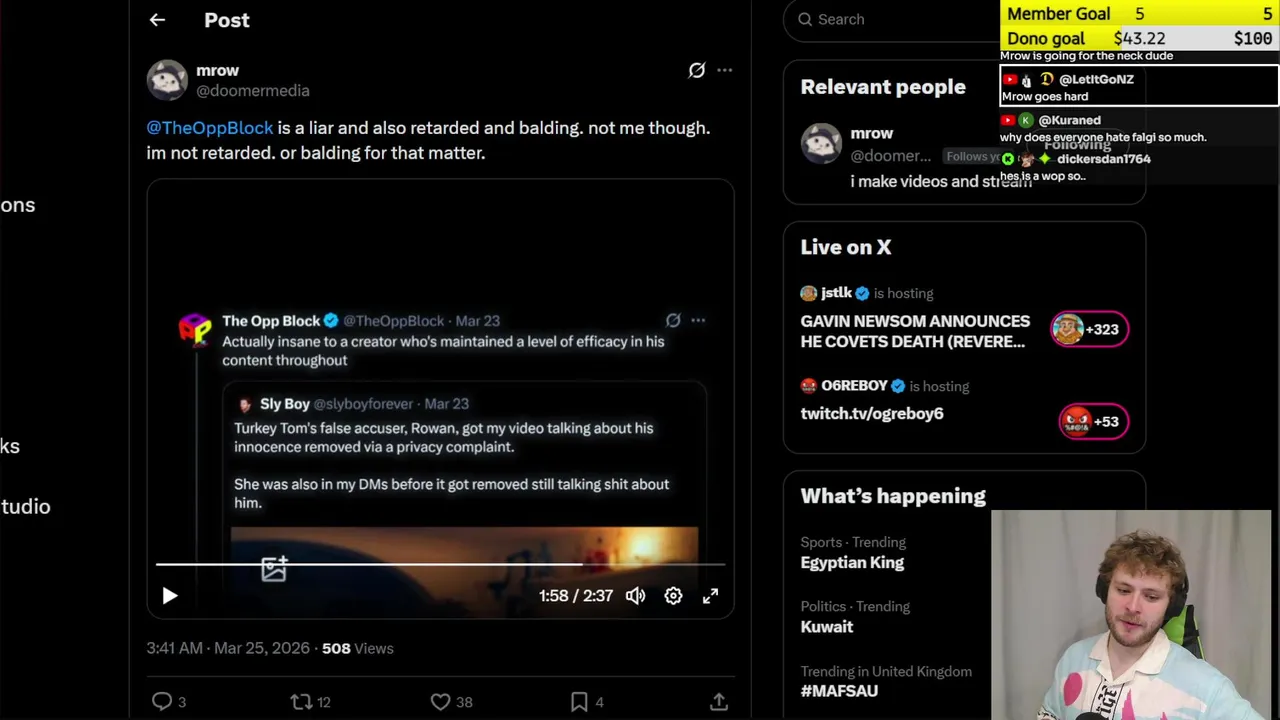
Task: Like the post with 38 likes
Action: tap(440, 702)
